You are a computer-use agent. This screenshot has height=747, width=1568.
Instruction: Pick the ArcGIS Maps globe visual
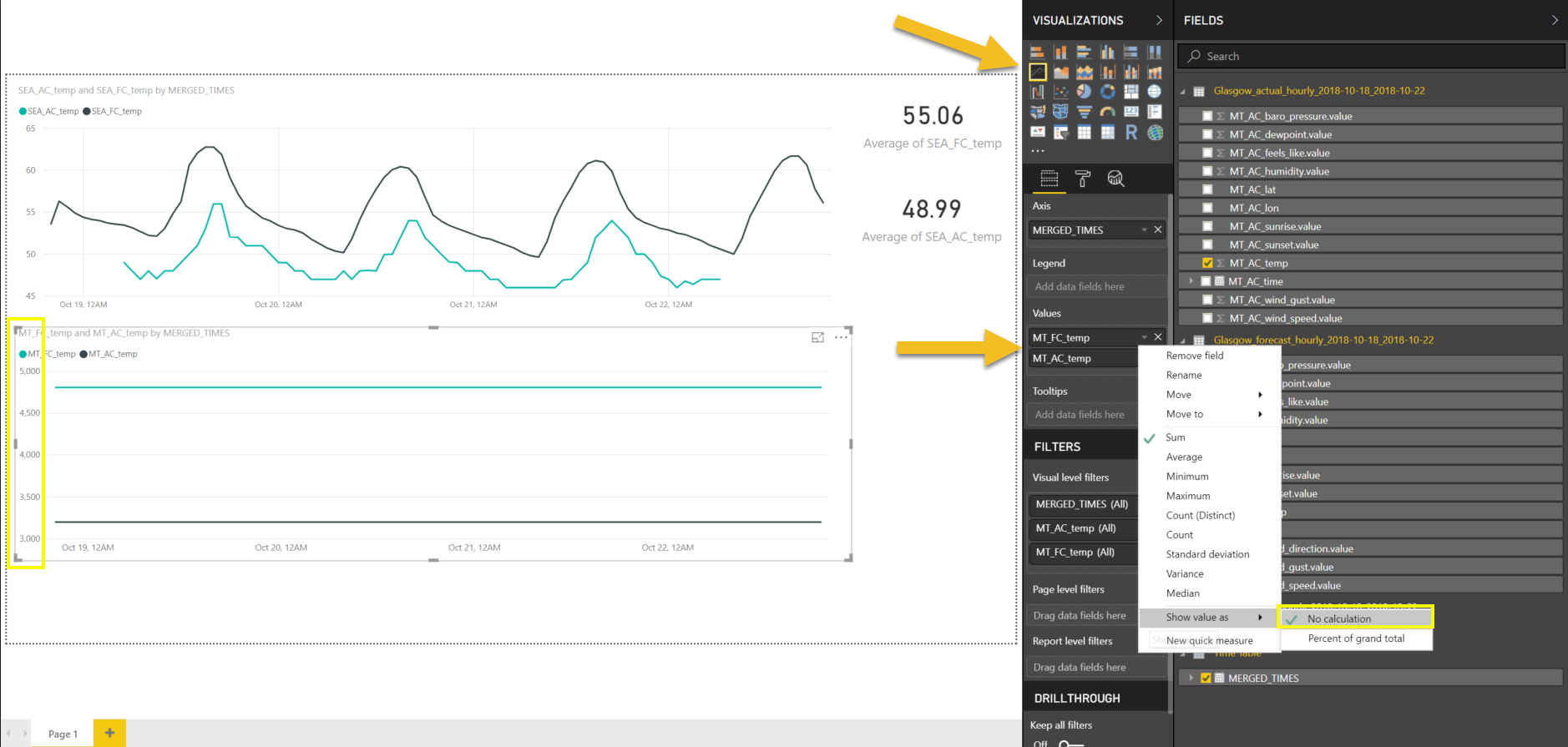click(1155, 132)
